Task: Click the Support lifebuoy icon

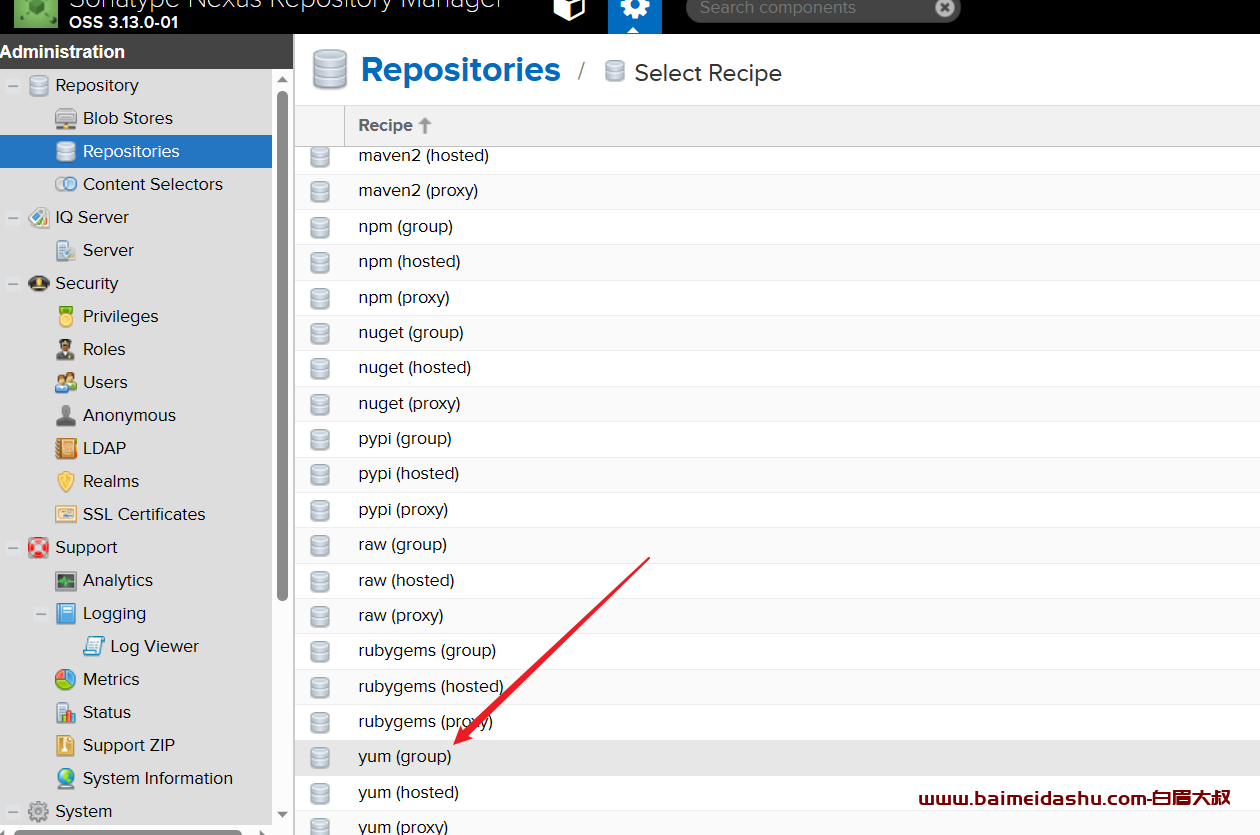Action: tap(38, 547)
